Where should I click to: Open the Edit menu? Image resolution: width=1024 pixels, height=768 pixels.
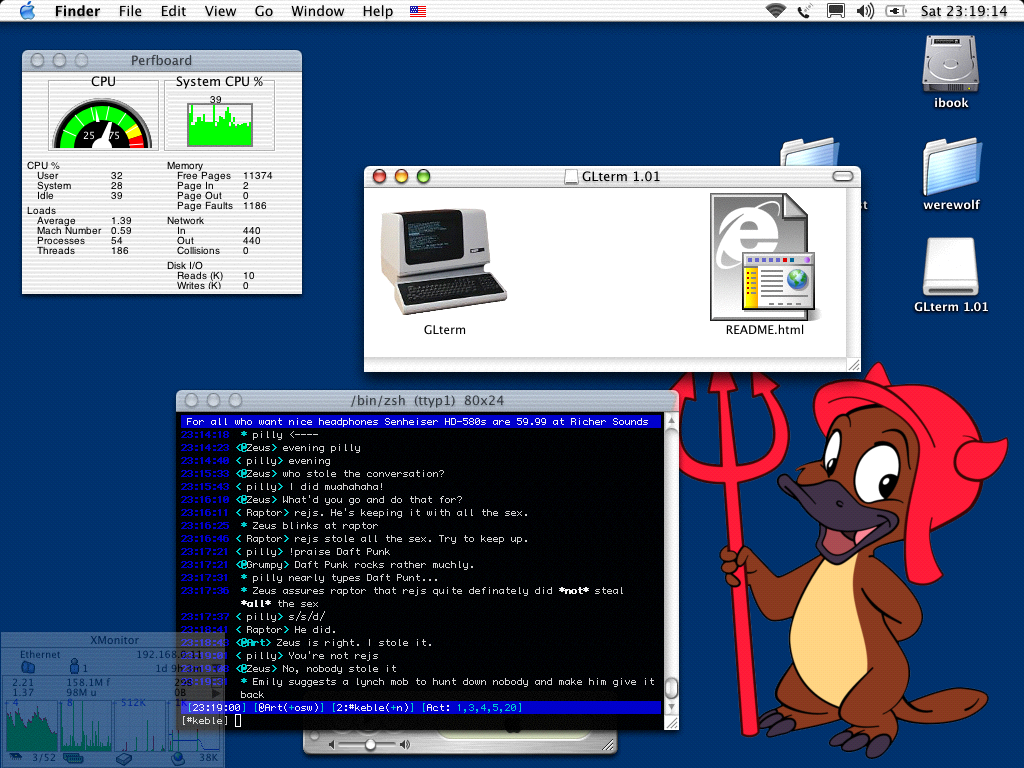(173, 11)
